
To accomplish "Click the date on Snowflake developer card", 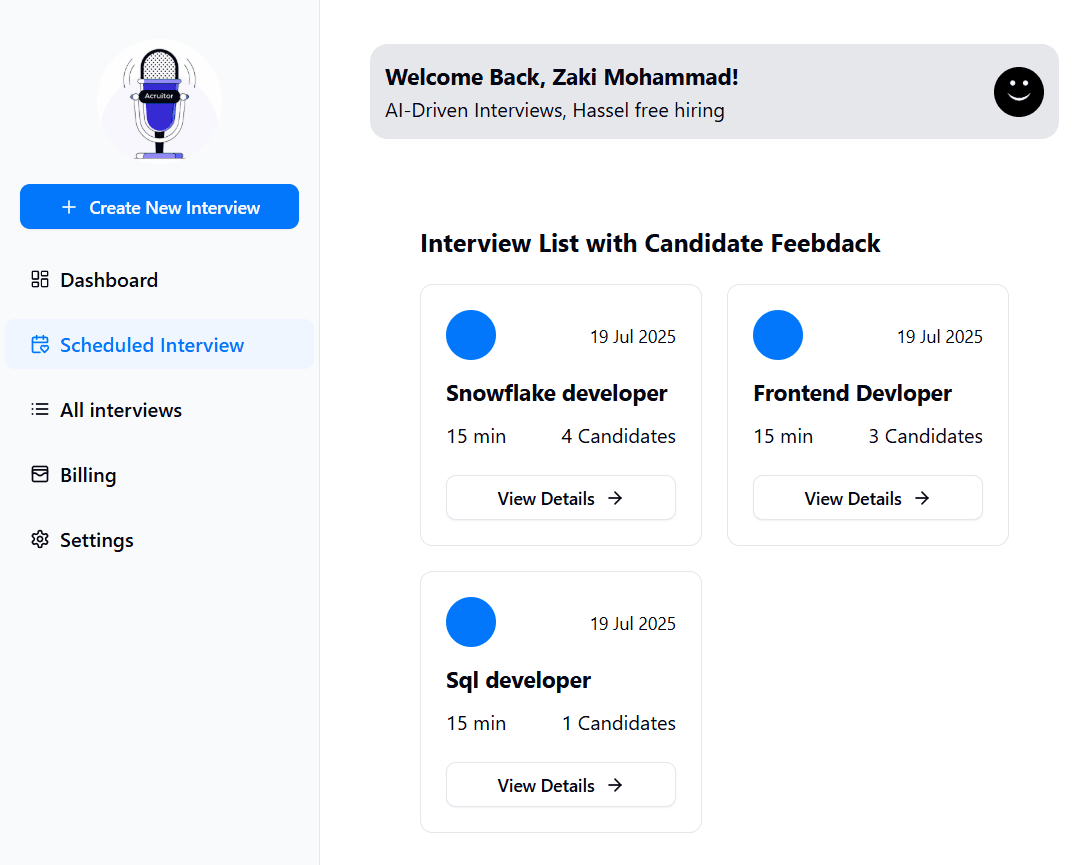I will point(632,337).
